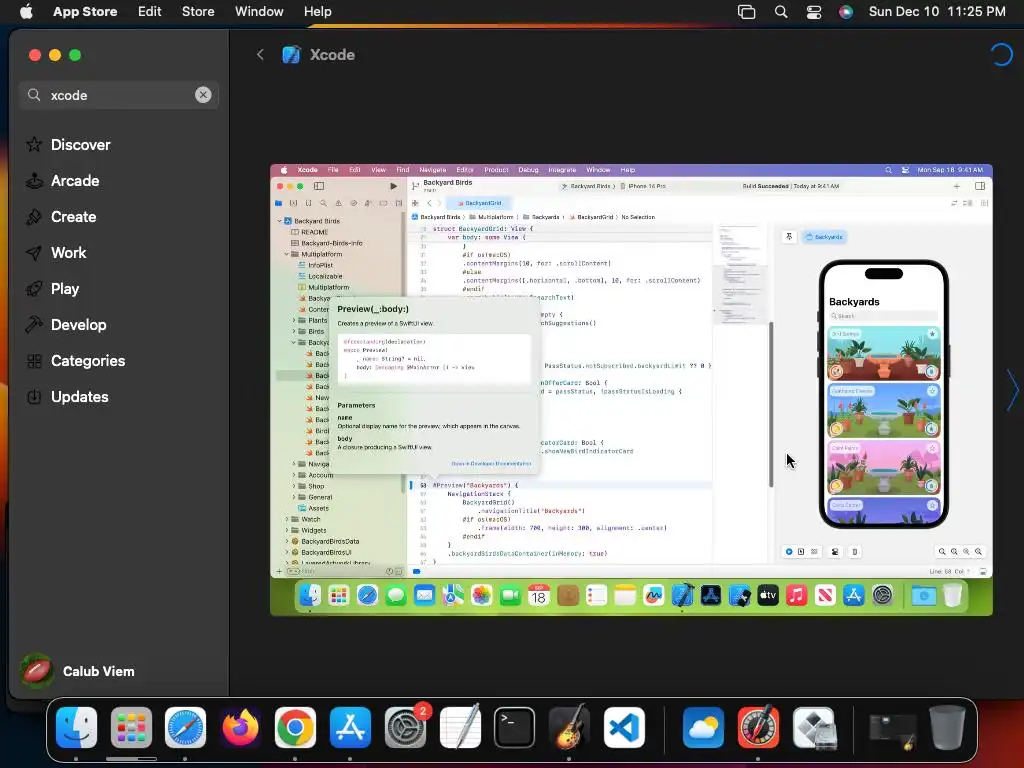Launch Google Chrome from the Dock
Screen dimensions: 1024x768
coord(295,728)
